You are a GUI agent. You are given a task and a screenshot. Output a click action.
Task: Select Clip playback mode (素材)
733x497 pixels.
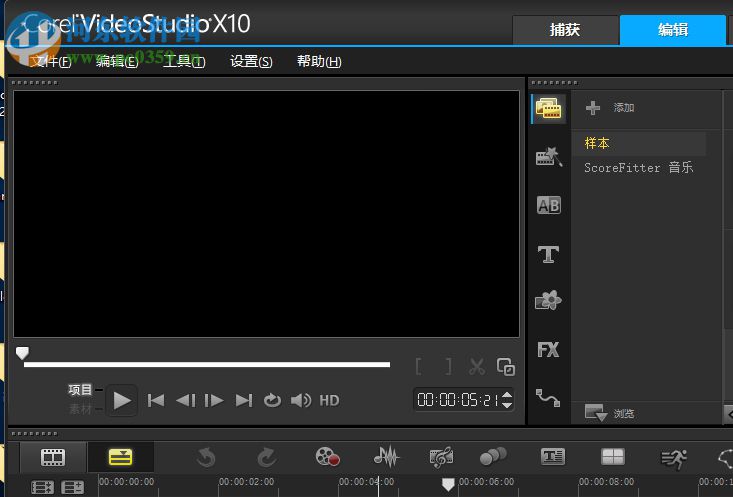click(x=80, y=409)
